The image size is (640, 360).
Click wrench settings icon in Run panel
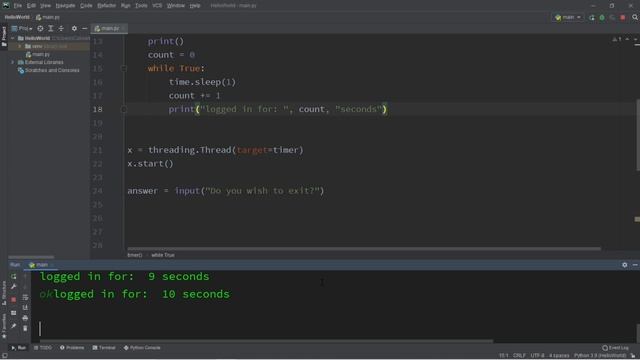[13, 287]
